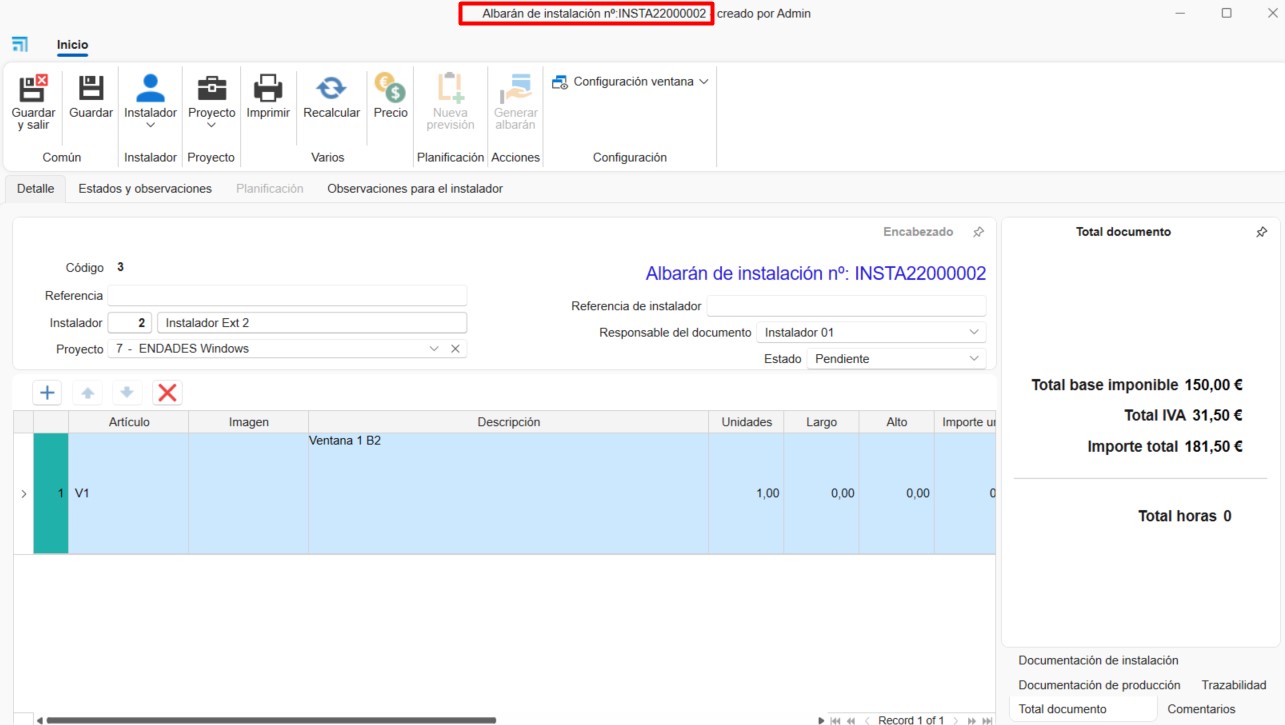
Task: Clear the selected Proyecto field
Action: click(455, 349)
